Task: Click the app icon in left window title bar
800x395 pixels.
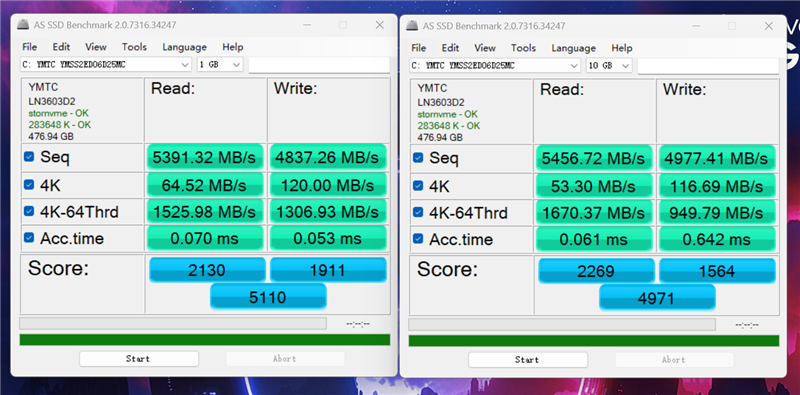Action: point(23,25)
